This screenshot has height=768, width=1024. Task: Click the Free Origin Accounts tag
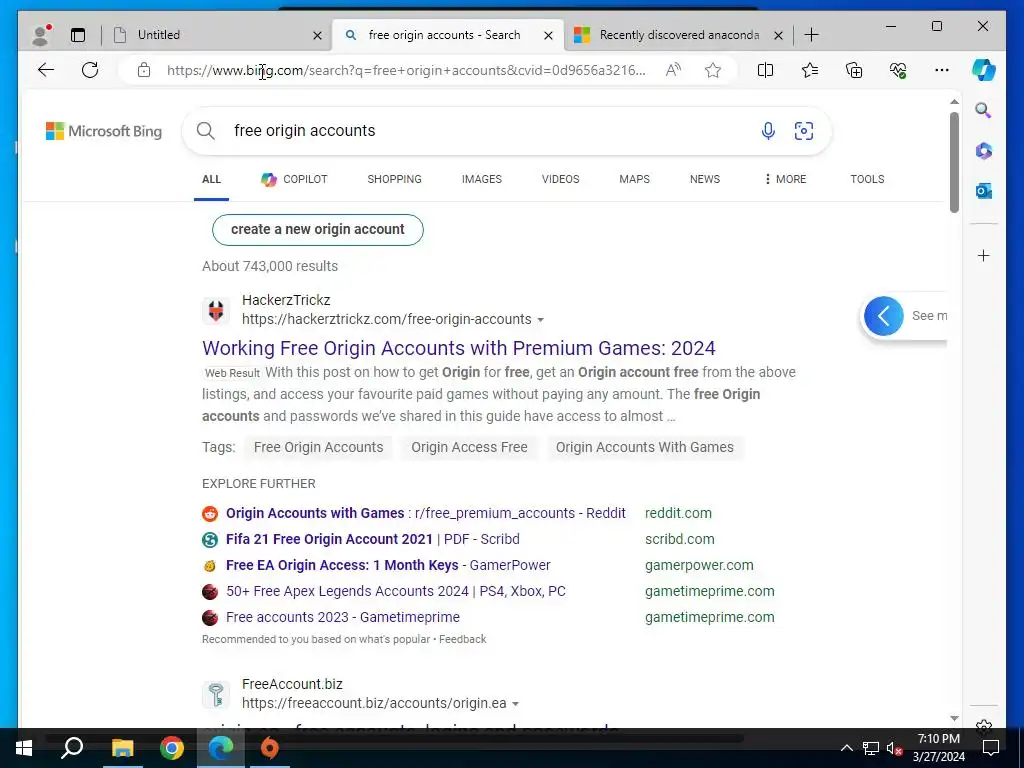(x=319, y=447)
